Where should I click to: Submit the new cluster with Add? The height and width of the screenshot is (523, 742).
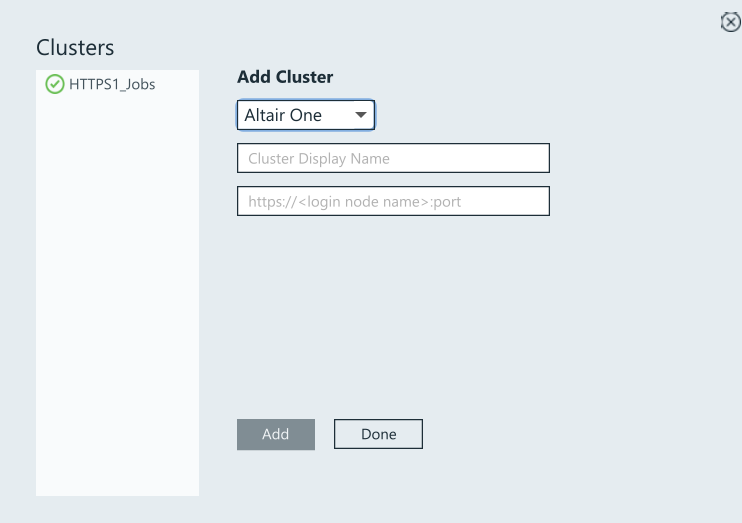275,434
